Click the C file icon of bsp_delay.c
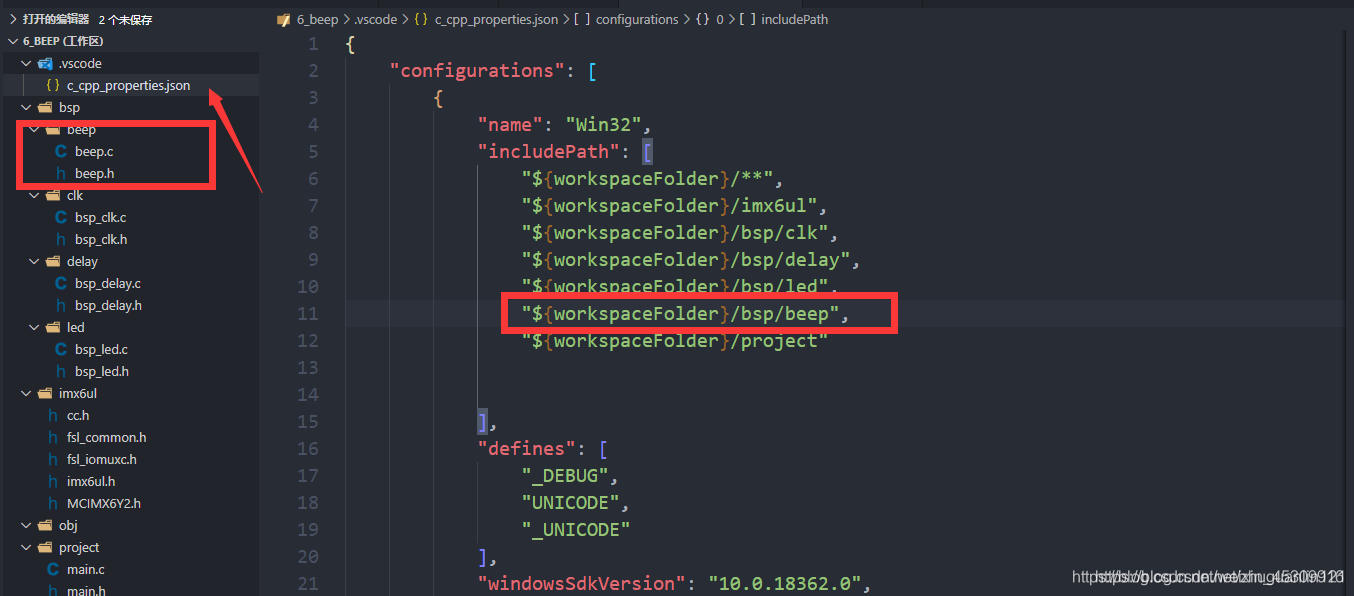 (61, 283)
